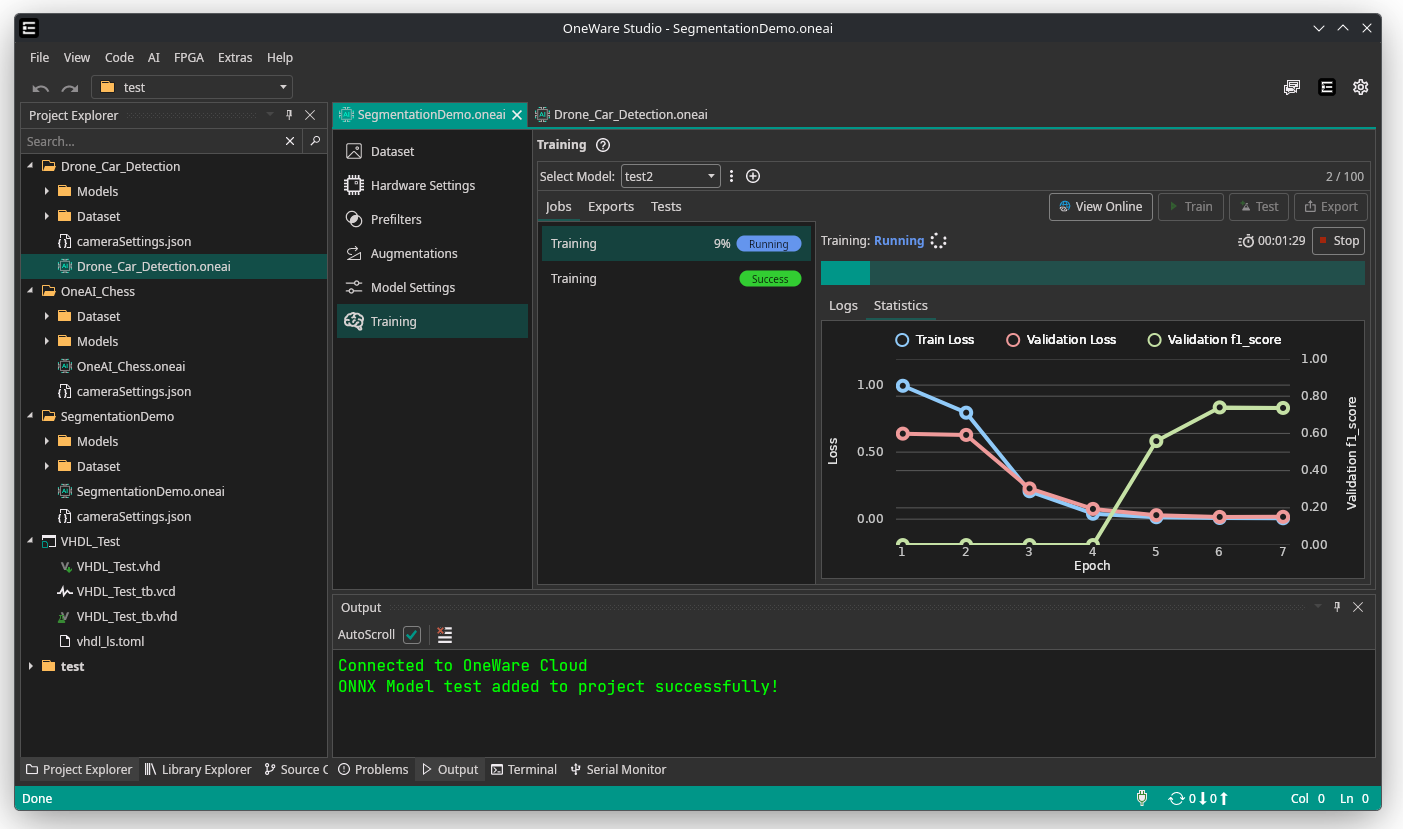
Task: Open the FPGA menu
Action: [x=188, y=57]
